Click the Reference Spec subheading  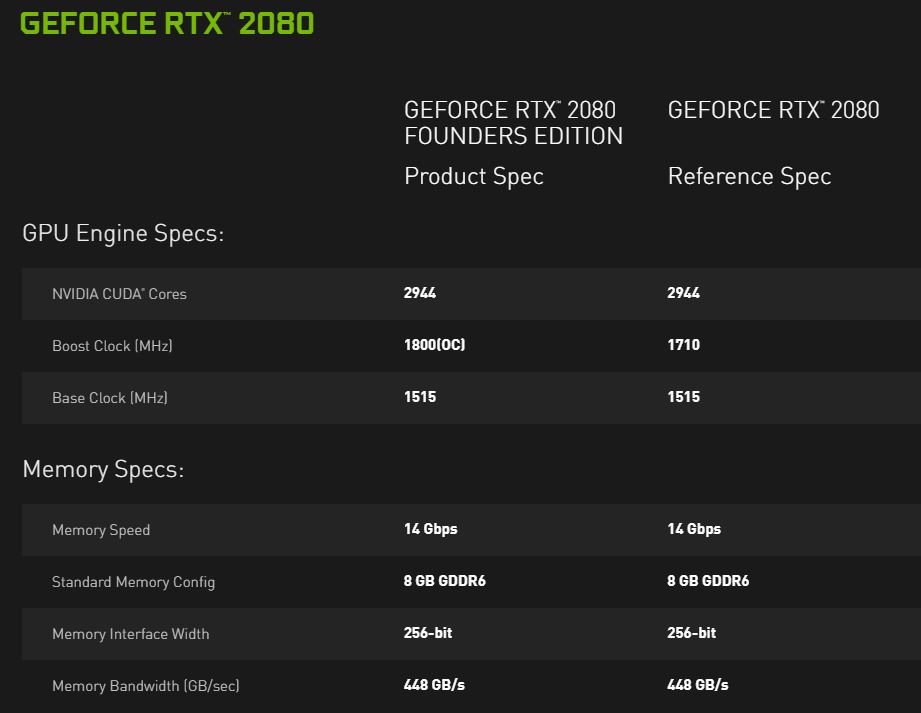[749, 177]
